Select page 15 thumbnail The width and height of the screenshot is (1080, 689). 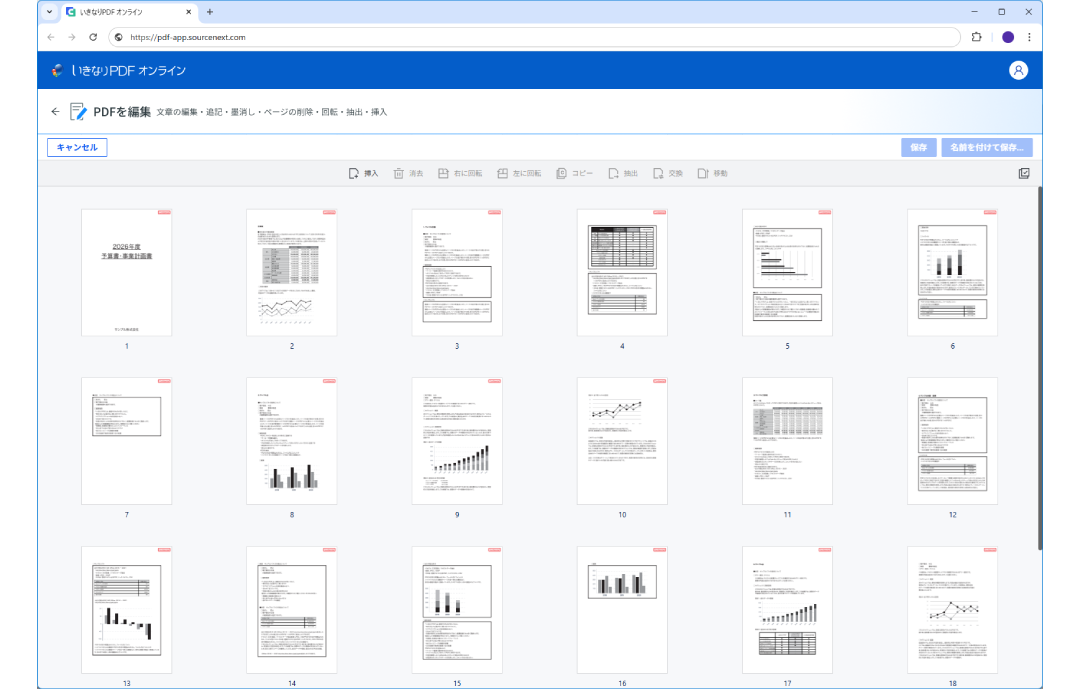pos(457,610)
